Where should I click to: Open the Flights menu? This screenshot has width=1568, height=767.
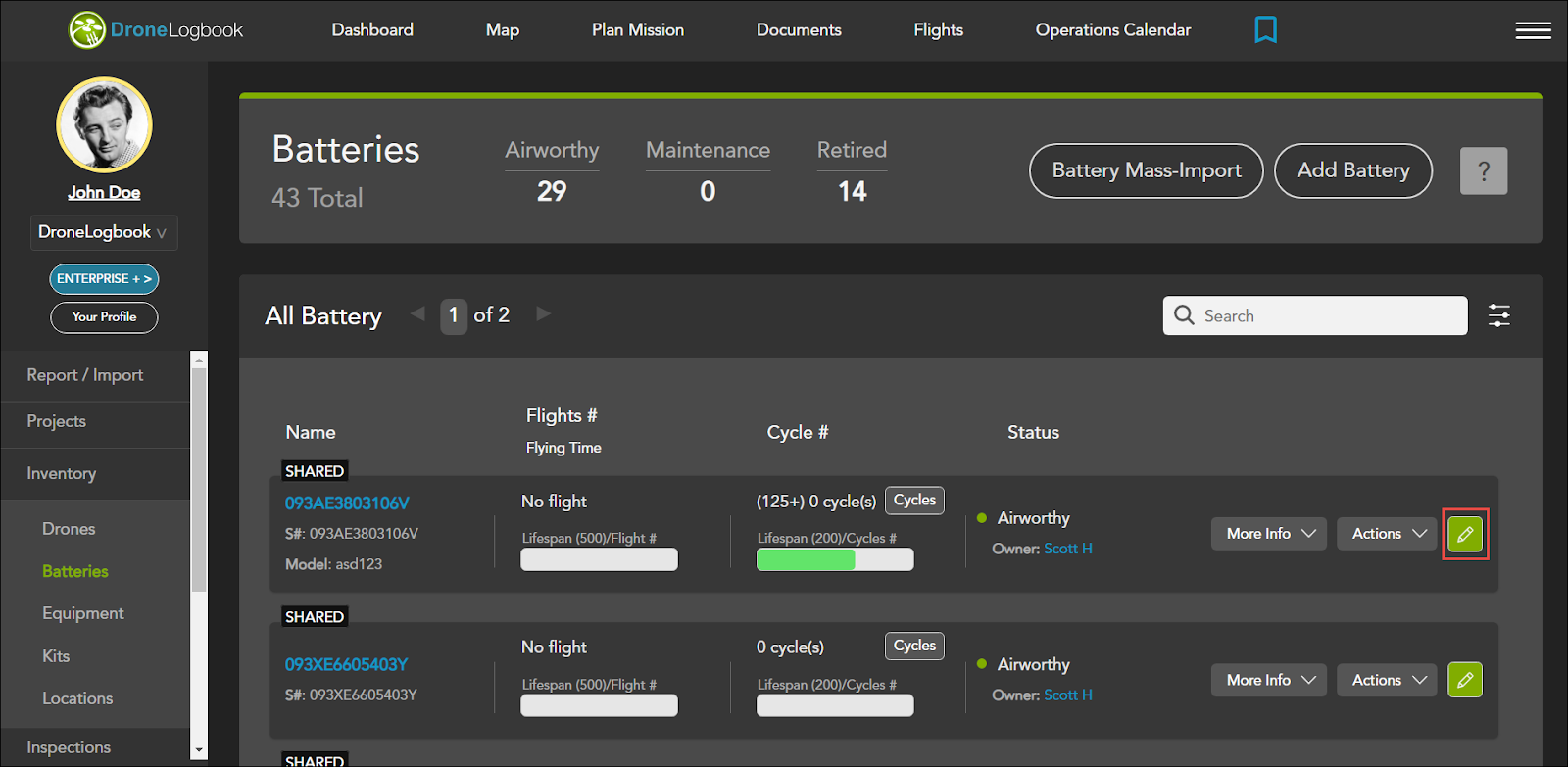pos(939,30)
